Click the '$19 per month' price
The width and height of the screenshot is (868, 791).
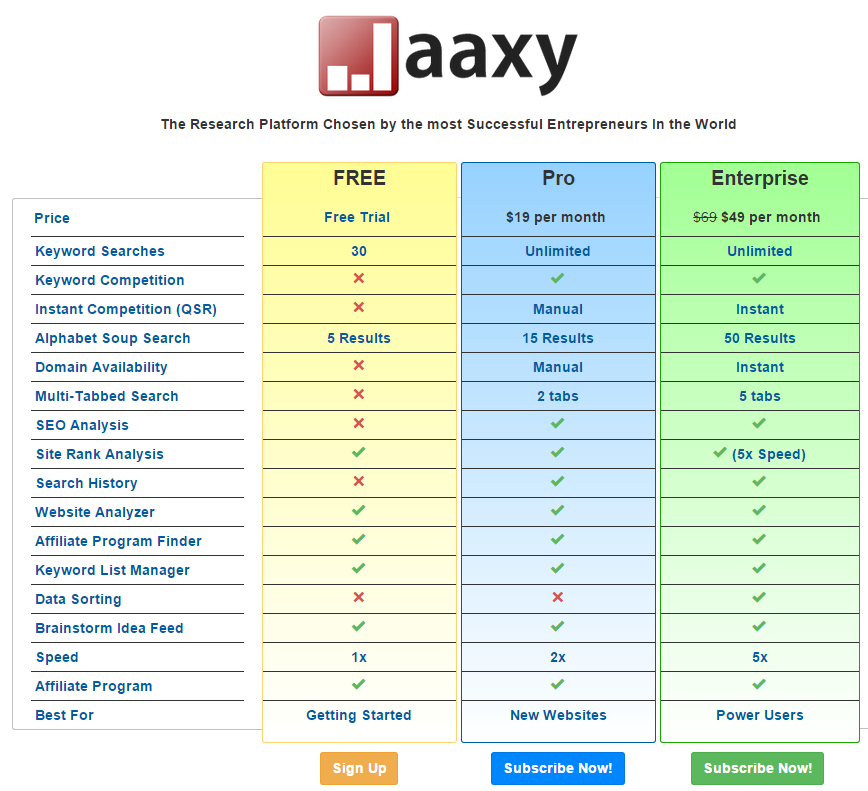[555, 217]
